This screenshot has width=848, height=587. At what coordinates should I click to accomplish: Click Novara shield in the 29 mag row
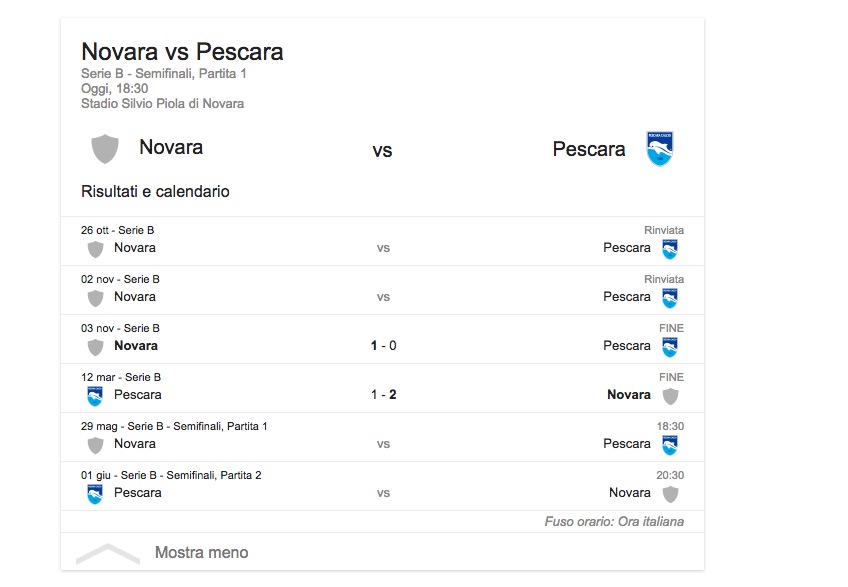95,445
